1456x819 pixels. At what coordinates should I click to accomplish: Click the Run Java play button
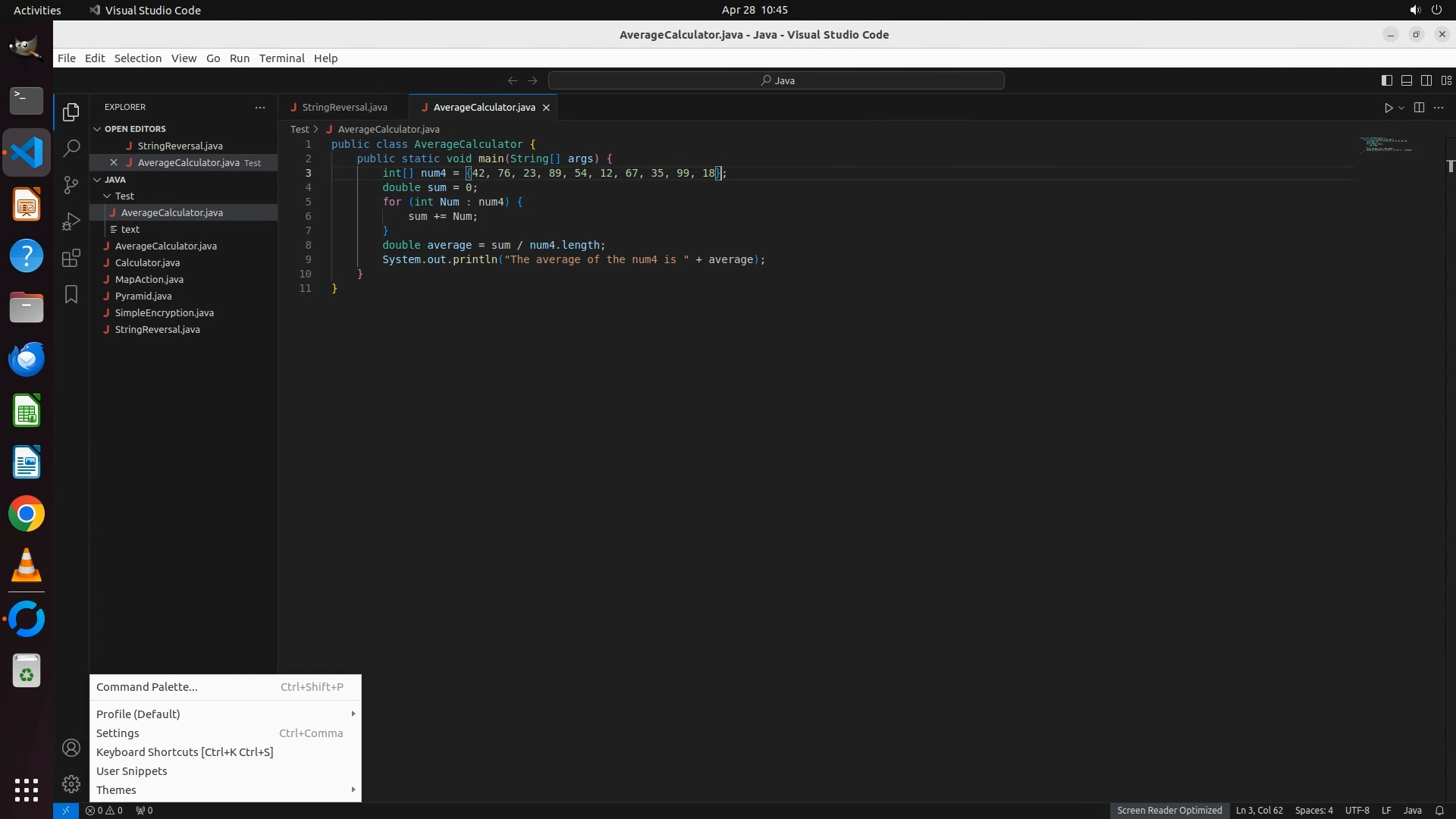point(1388,108)
